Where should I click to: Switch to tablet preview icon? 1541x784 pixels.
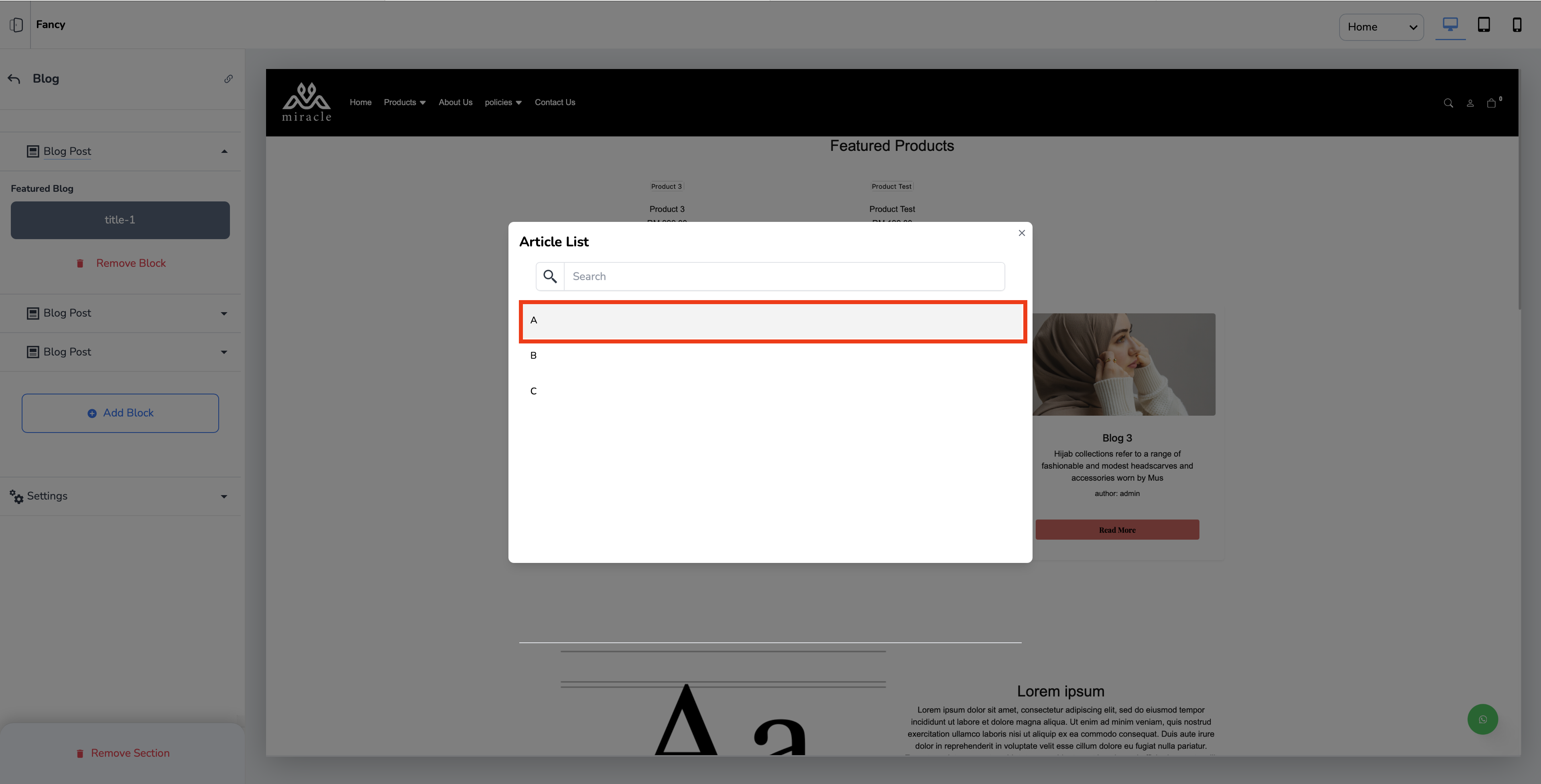point(1484,24)
